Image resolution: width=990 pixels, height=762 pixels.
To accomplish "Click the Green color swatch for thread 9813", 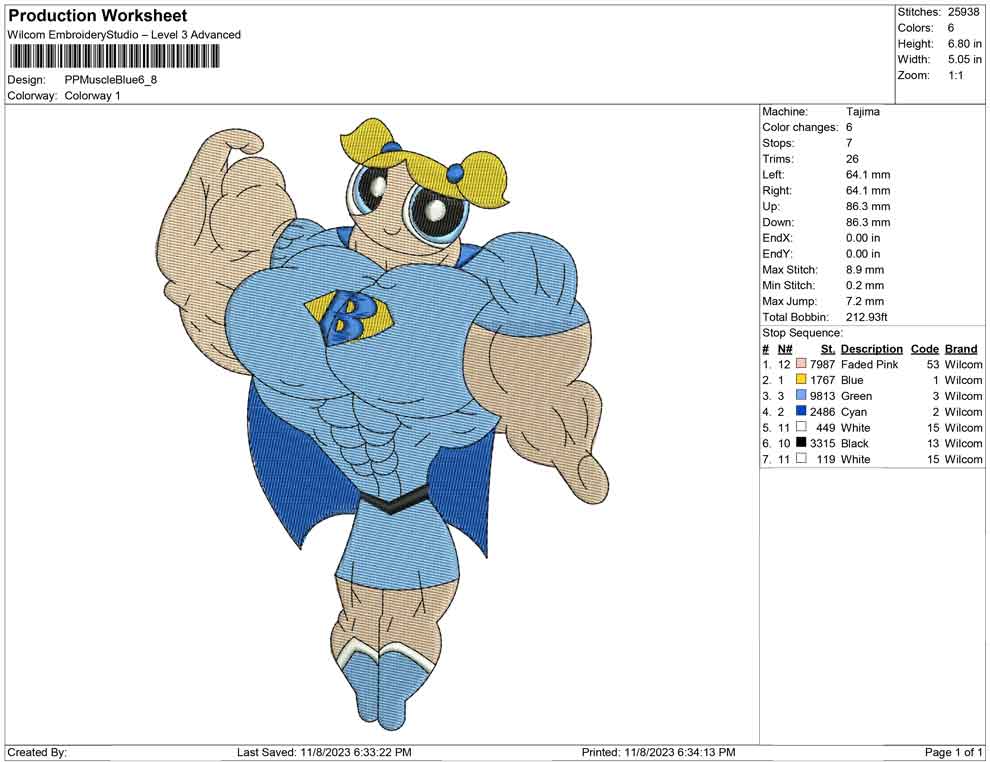I will 800,396.
